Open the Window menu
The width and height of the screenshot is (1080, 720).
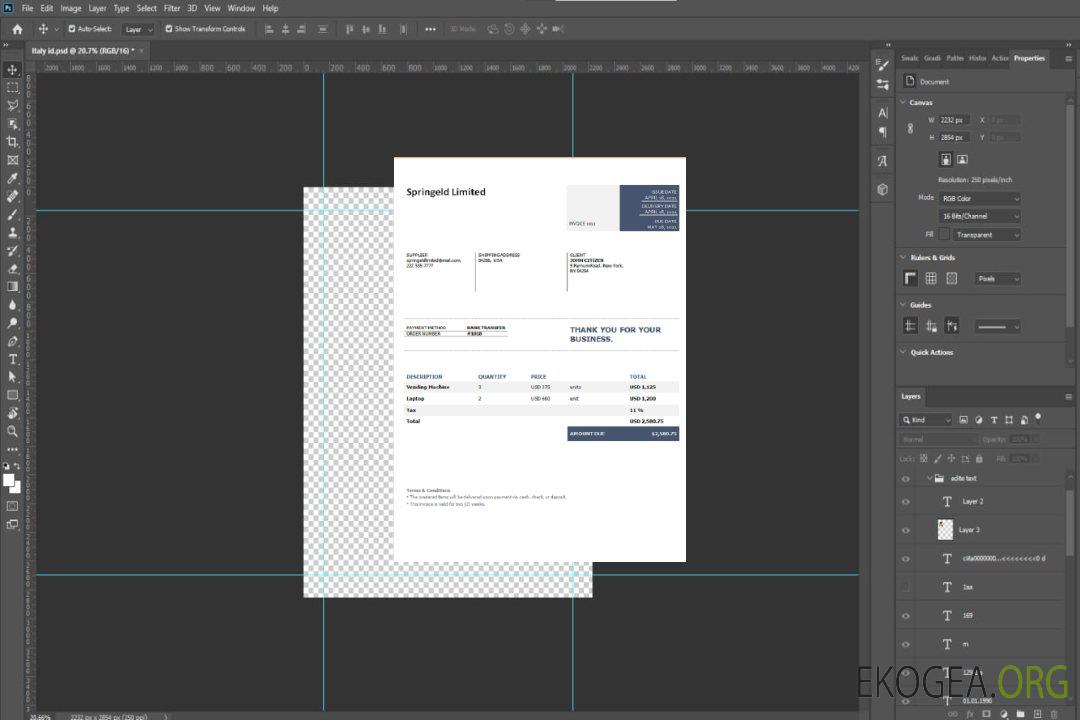pos(241,8)
